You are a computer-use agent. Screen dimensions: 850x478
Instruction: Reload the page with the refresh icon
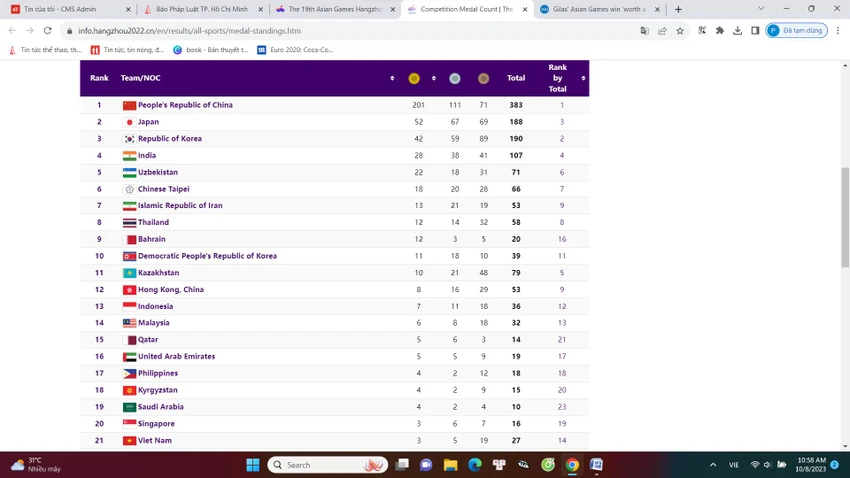click(x=48, y=31)
